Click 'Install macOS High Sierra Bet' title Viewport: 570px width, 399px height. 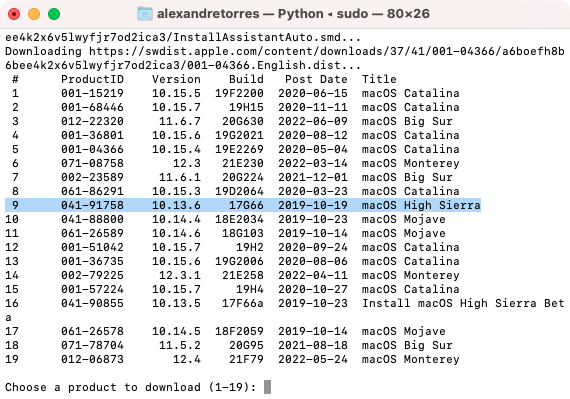[x=463, y=303]
